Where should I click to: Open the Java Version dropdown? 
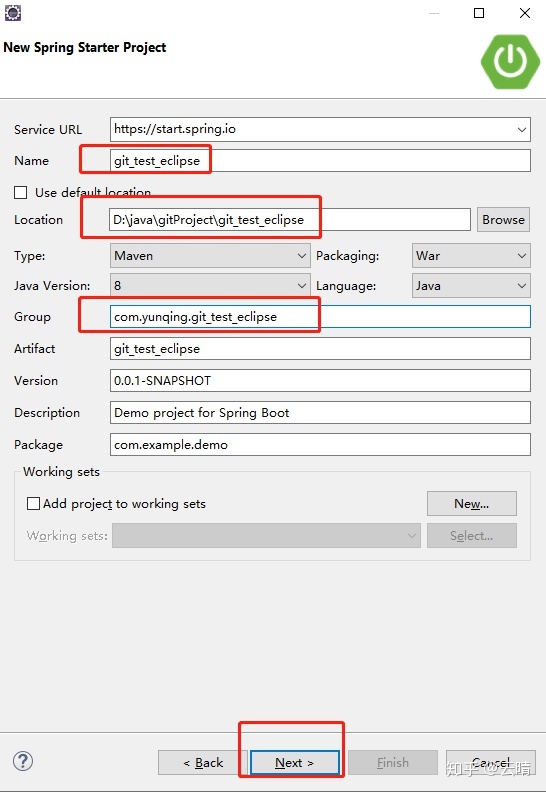tap(210, 285)
